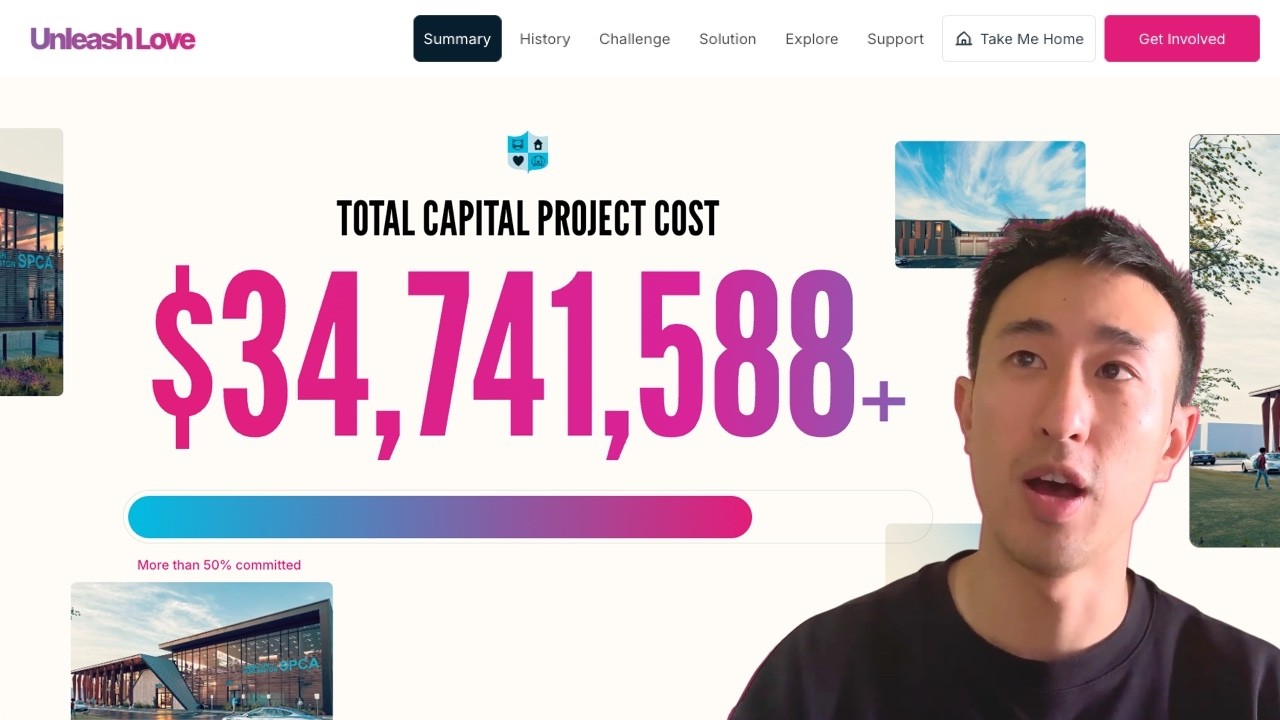Open the History section
Image resolution: width=1280 pixels, height=720 pixels.
(x=545, y=39)
